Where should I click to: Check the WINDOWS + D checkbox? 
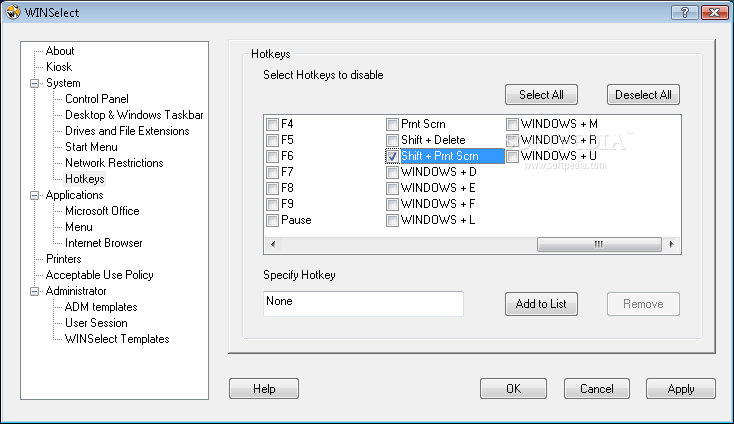click(x=392, y=172)
